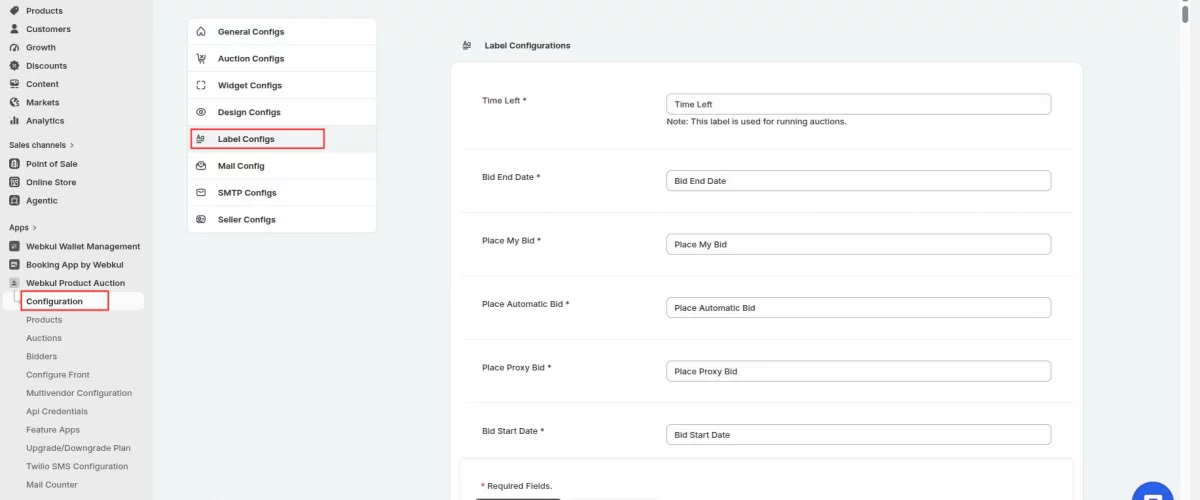Click the Place Automatic Bid input field
1200x500 pixels.
[x=858, y=307]
